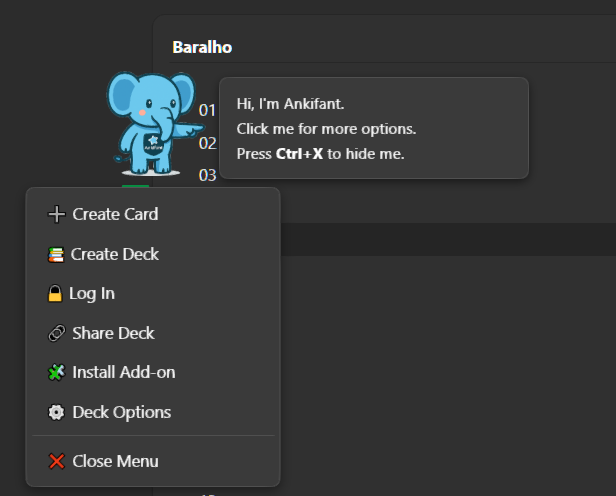
Task: Choose the Create Card menu entry
Action: [115, 214]
